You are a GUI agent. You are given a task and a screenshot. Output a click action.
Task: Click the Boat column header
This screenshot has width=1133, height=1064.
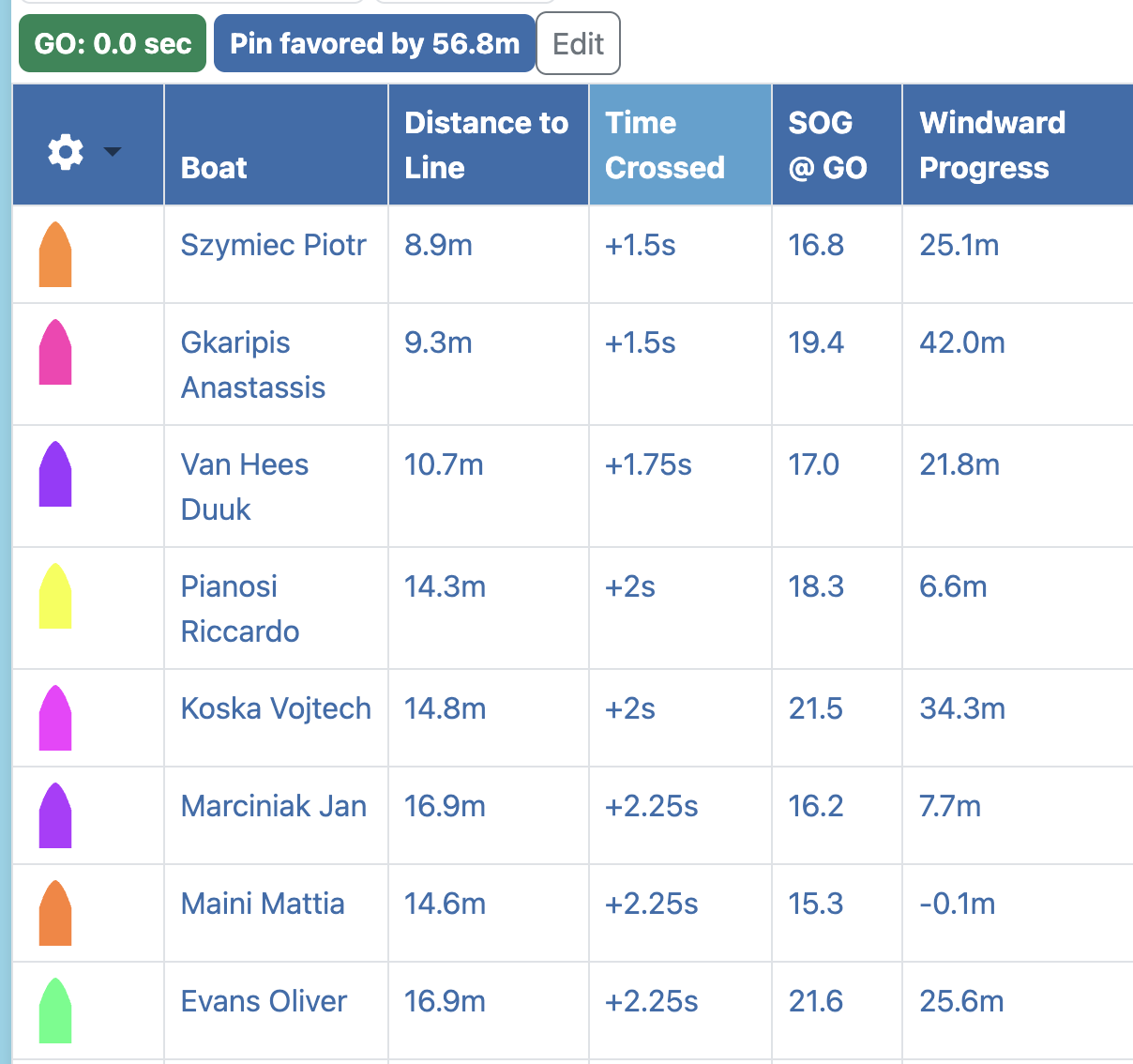[214, 168]
